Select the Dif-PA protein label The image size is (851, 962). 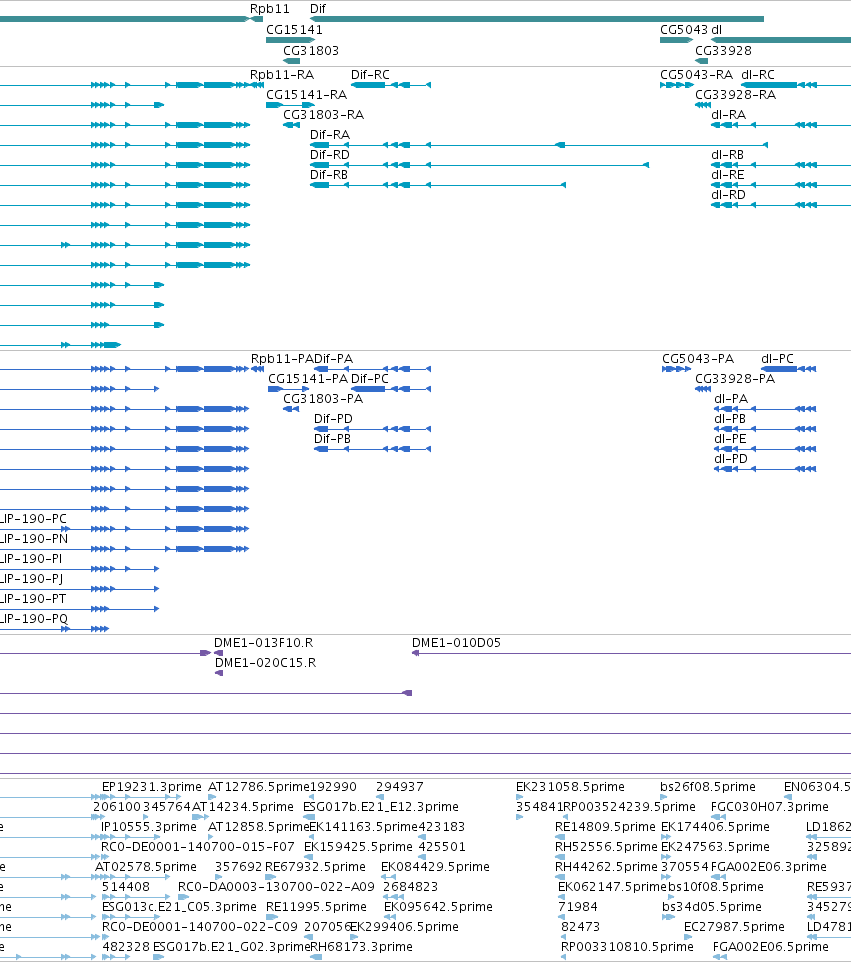[x=334, y=359]
